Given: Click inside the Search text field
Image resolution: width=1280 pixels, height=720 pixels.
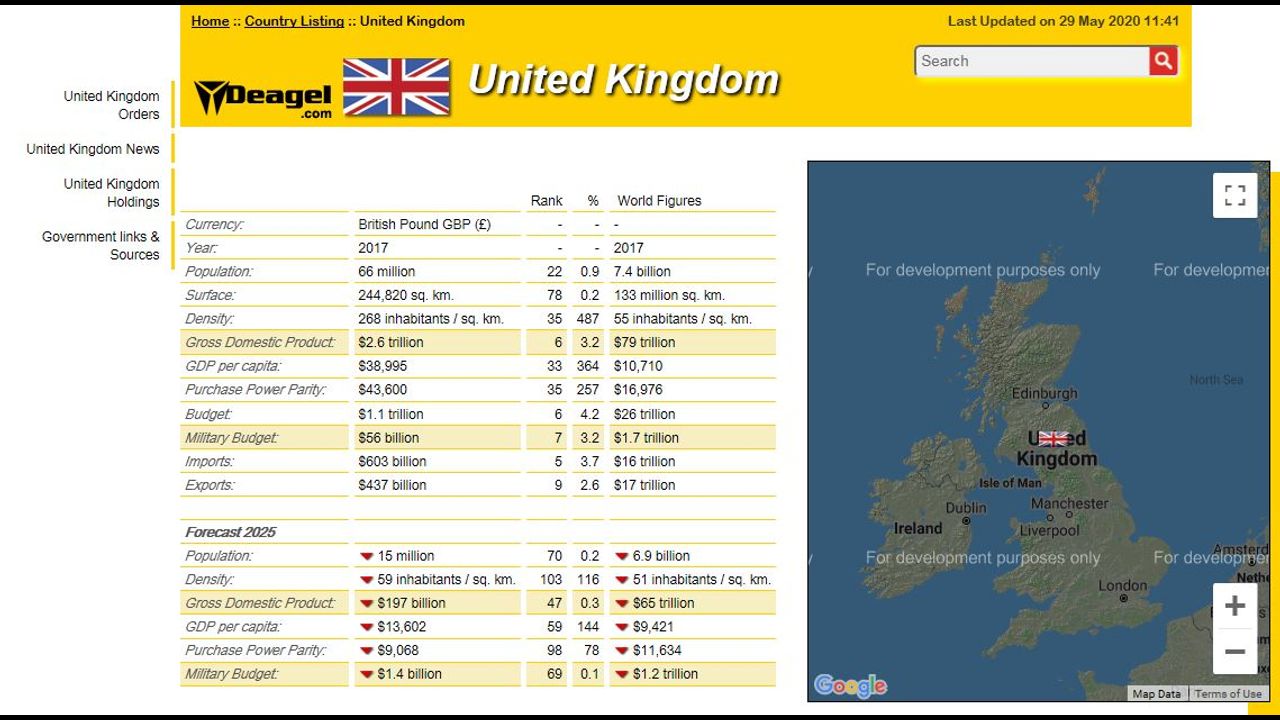Looking at the screenshot, I should [1030, 61].
